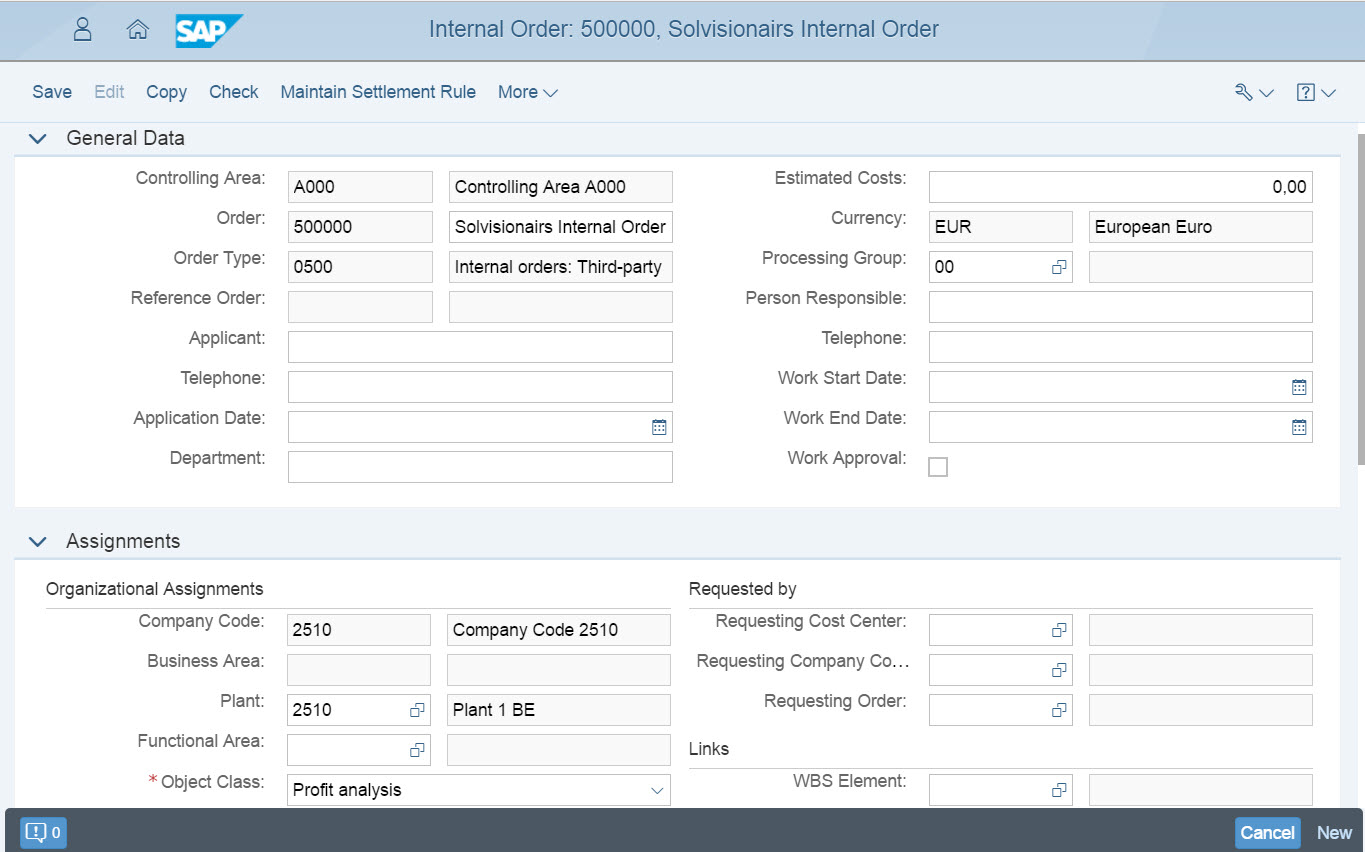Go to the home page icon
The width and height of the screenshot is (1365, 852).
(x=138, y=30)
